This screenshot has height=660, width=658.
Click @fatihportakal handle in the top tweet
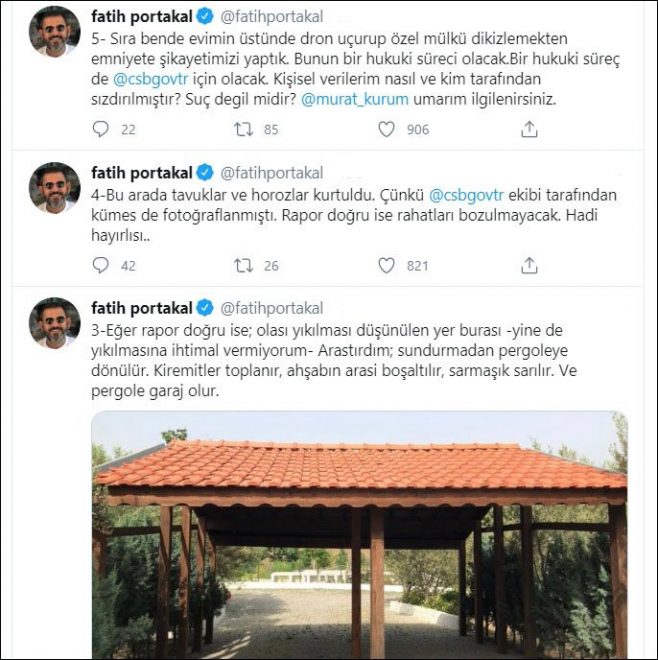click(271, 17)
